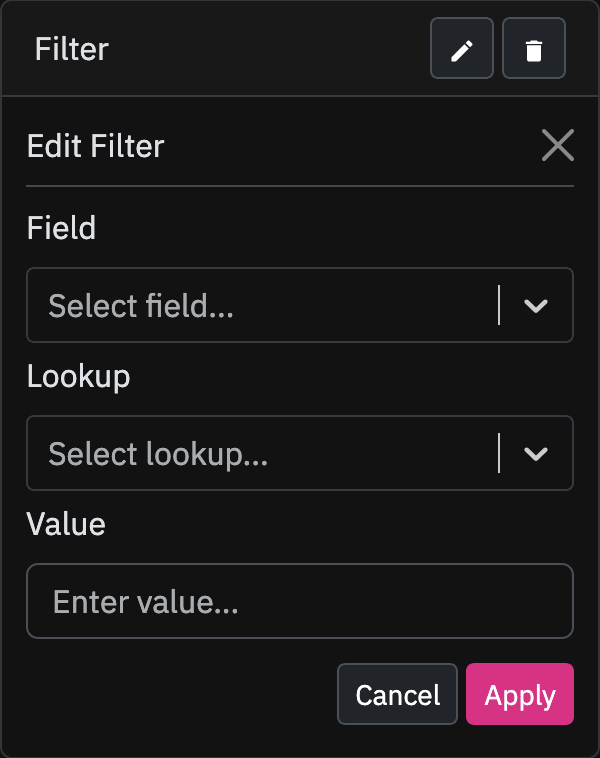Focus the Enter value text box
The height and width of the screenshot is (758, 600).
pyautogui.click(x=300, y=601)
